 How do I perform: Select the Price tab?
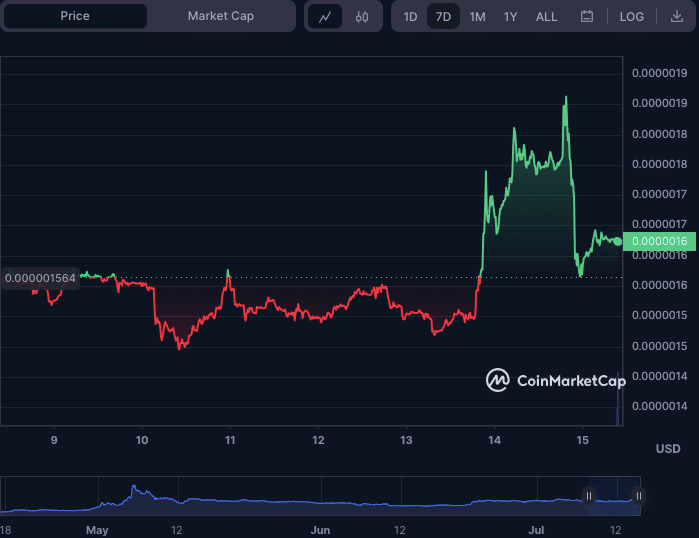(75, 16)
